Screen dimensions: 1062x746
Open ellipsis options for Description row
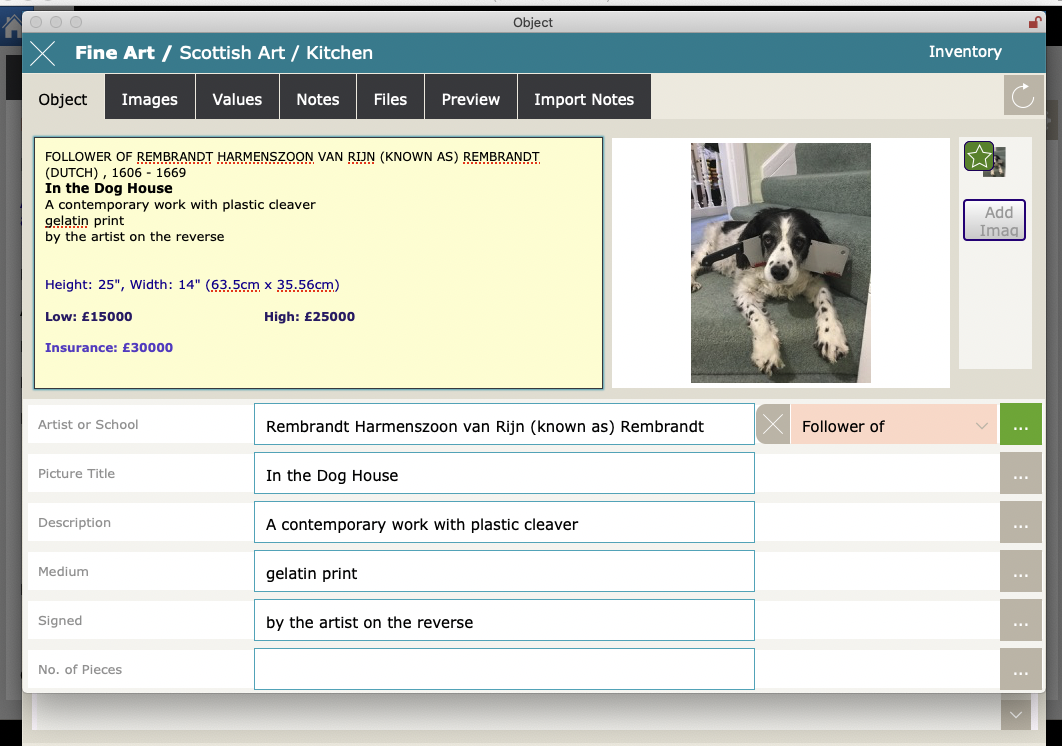tap(1020, 523)
